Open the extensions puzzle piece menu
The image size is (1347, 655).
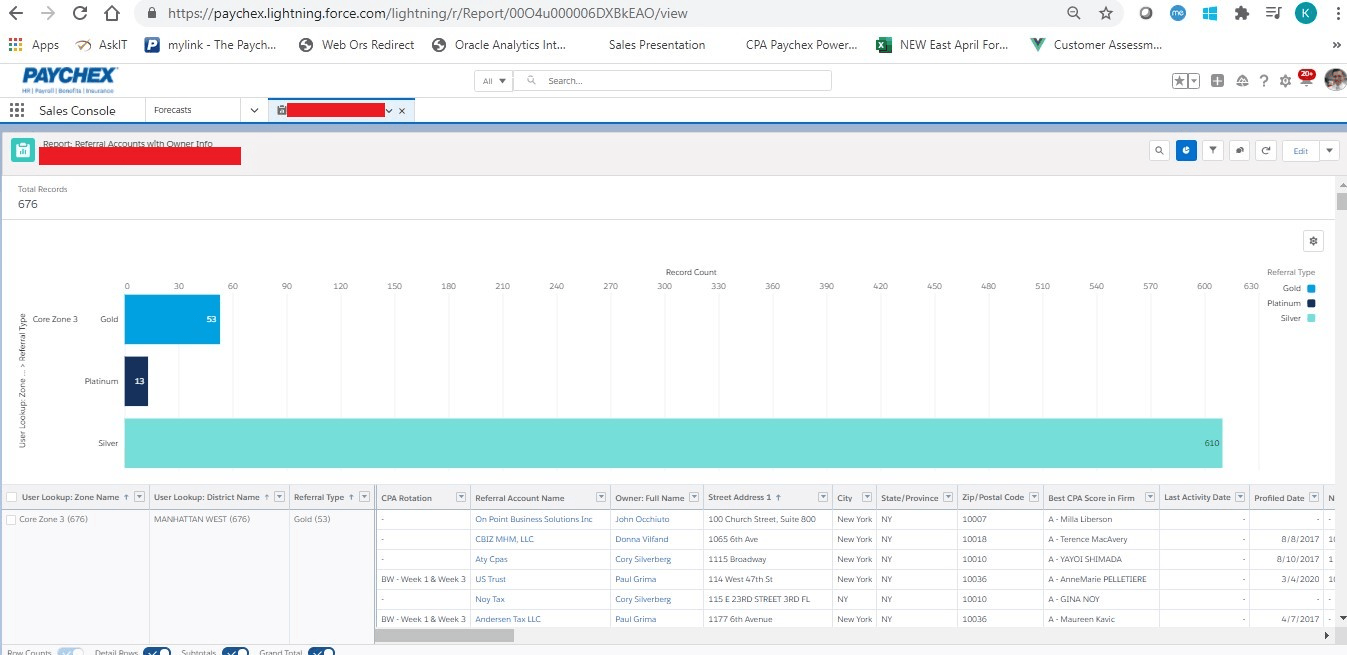[x=1242, y=13]
